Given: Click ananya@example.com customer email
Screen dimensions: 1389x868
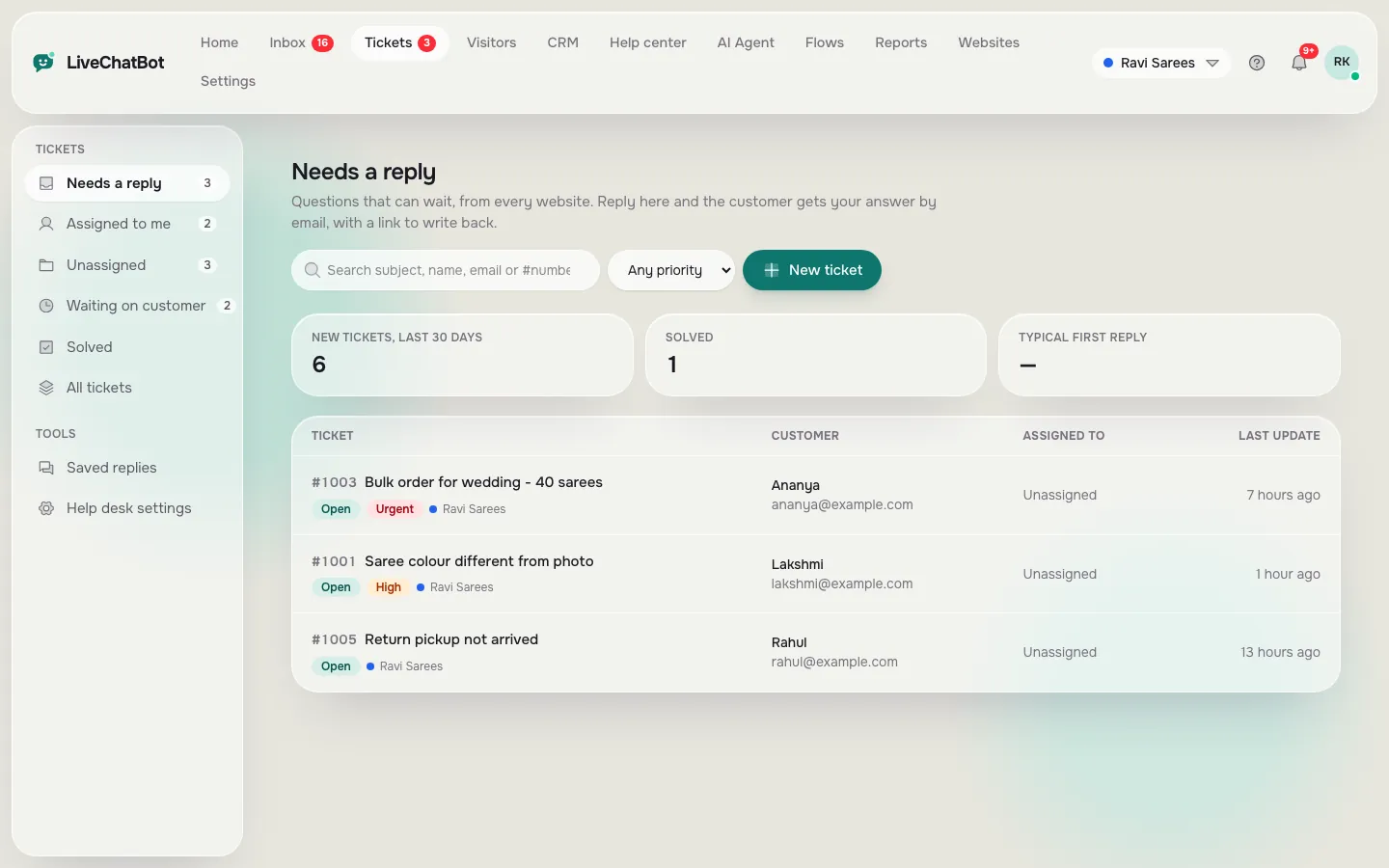Looking at the screenshot, I should tap(842, 504).
